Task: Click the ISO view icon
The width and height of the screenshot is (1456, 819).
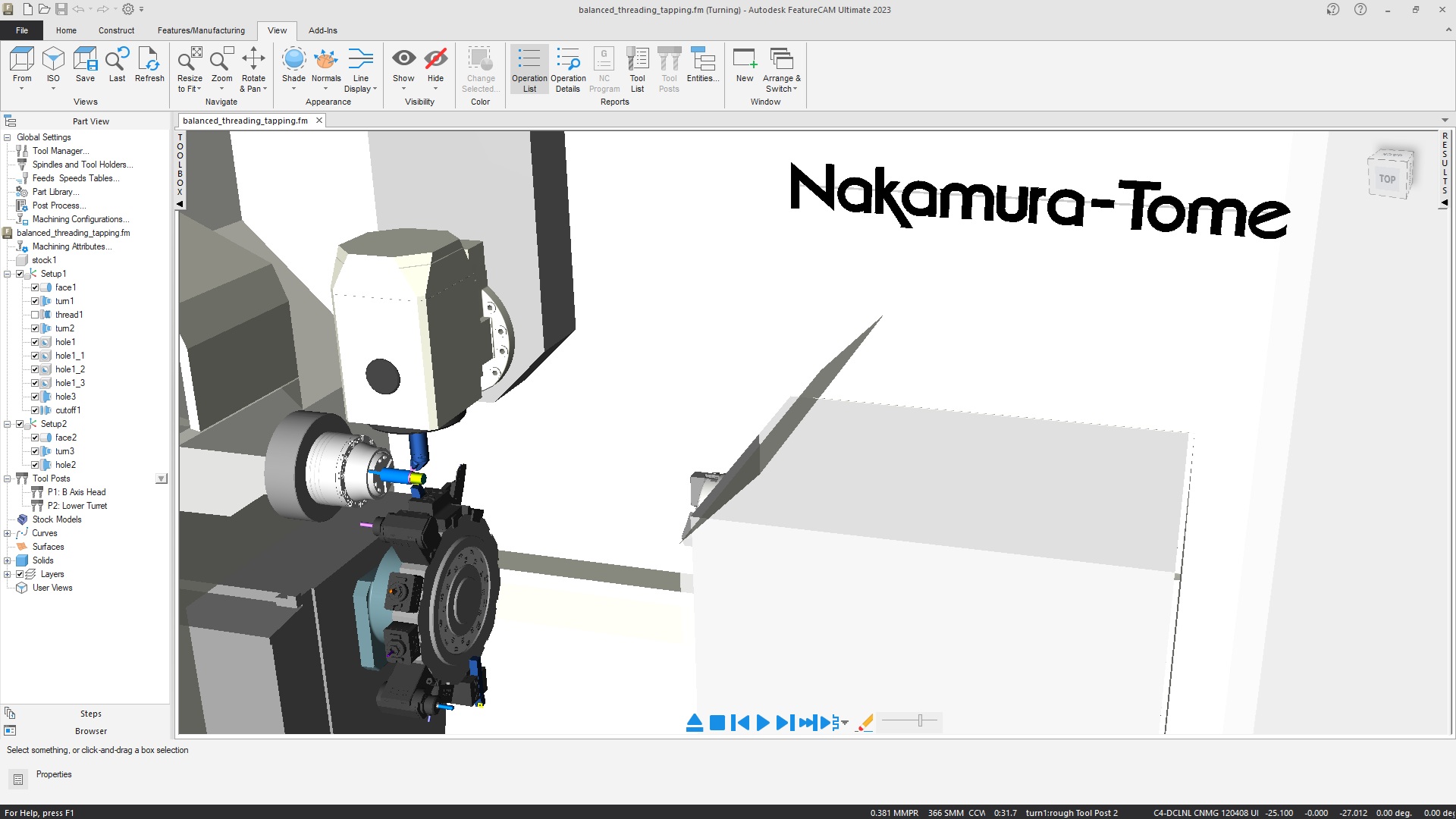Action: coord(53,61)
